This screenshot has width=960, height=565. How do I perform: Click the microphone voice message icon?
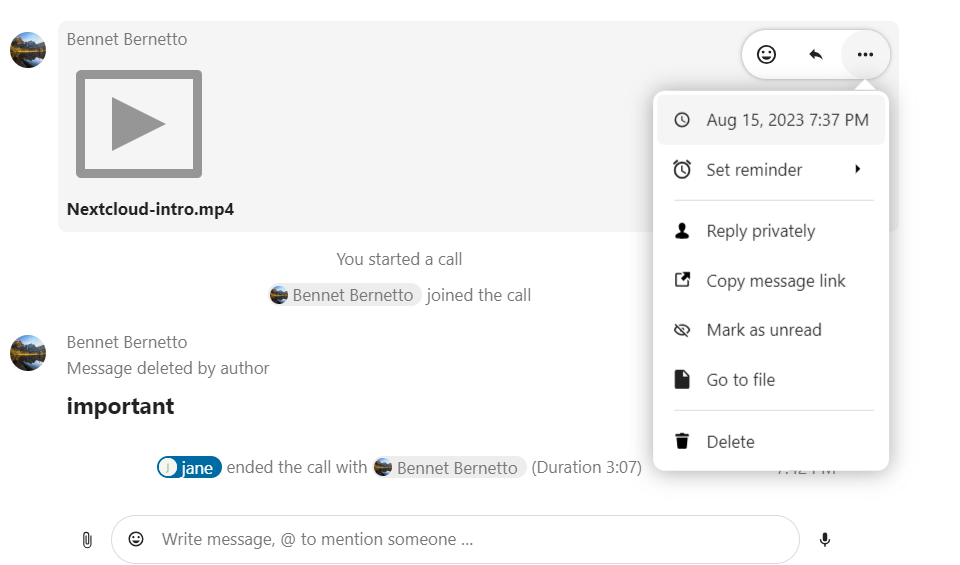pos(825,540)
